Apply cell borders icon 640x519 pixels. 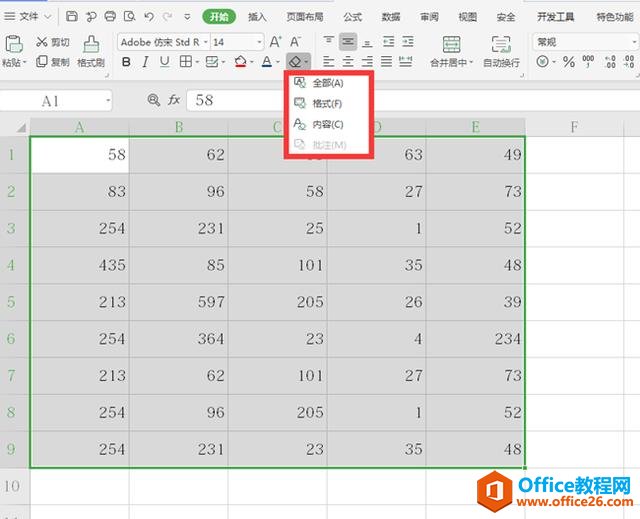click(x=186, y=62)
